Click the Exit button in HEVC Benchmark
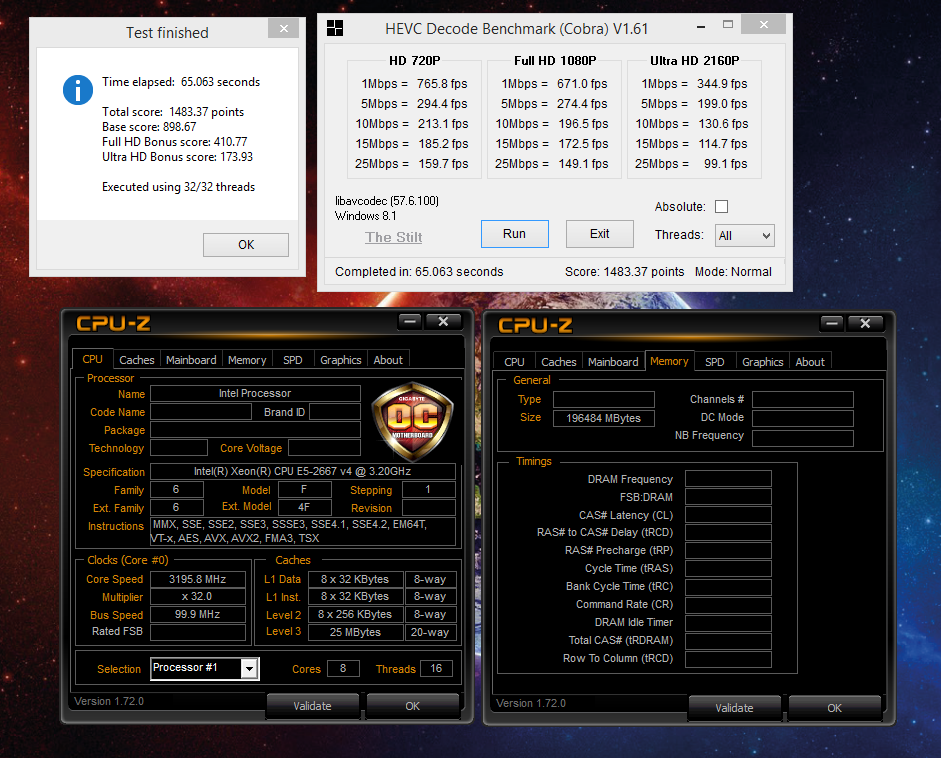This screenshot has width=941, height=758. pos(600,234)
